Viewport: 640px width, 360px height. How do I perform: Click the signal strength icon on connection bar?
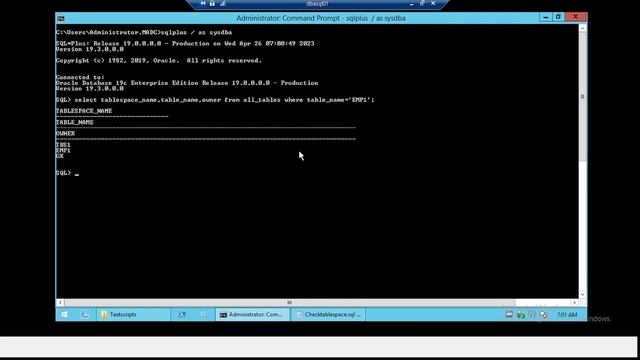(222, 3)
